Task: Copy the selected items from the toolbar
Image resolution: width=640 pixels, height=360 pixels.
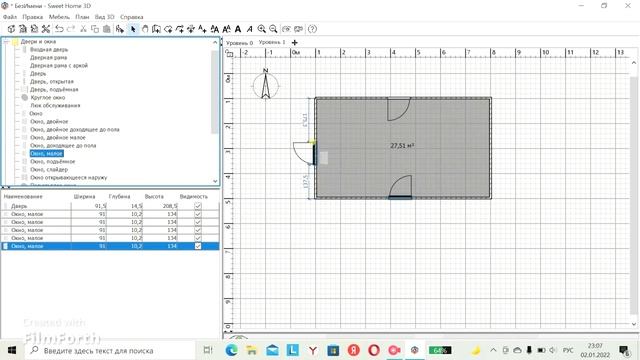Action: tap(95, 29)
